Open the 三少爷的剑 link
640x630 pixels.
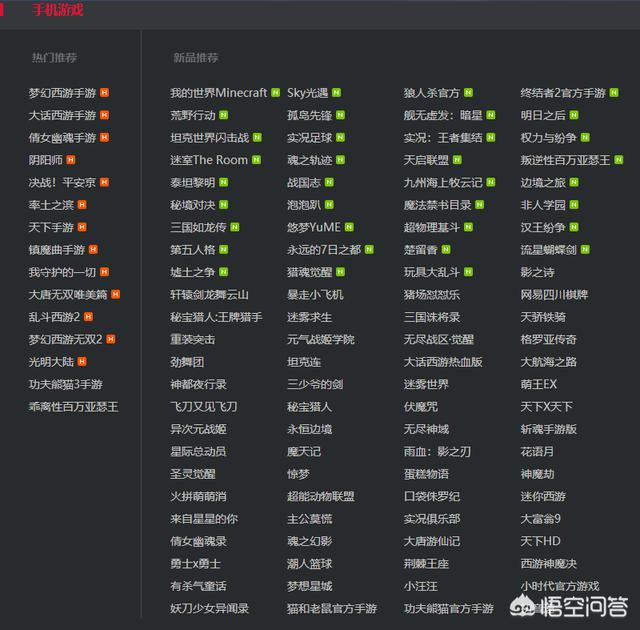coord(315,384)
